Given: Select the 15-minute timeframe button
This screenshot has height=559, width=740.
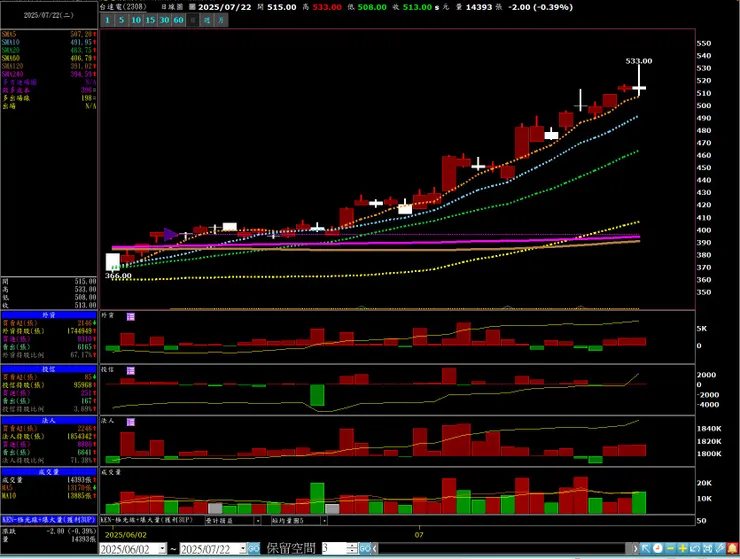Looking at the screenshot, I should (150, 20).
